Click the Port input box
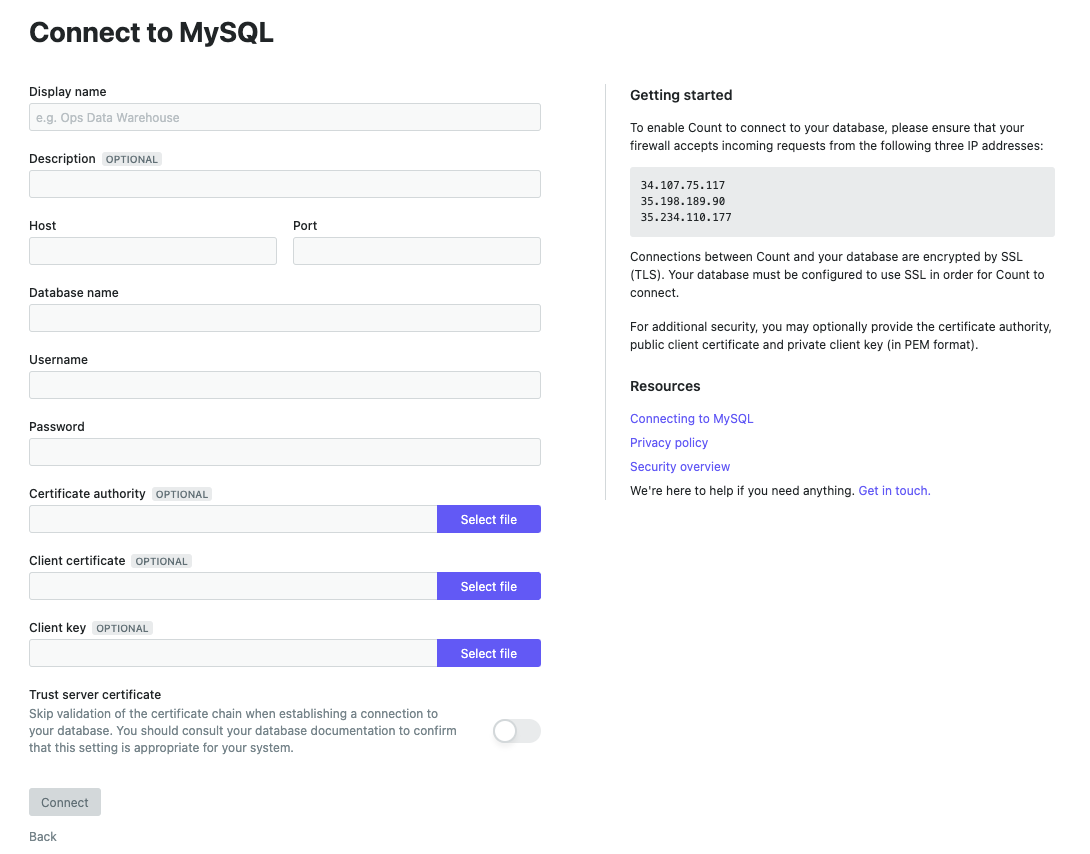1090x854 pixels. click(417, 251)
